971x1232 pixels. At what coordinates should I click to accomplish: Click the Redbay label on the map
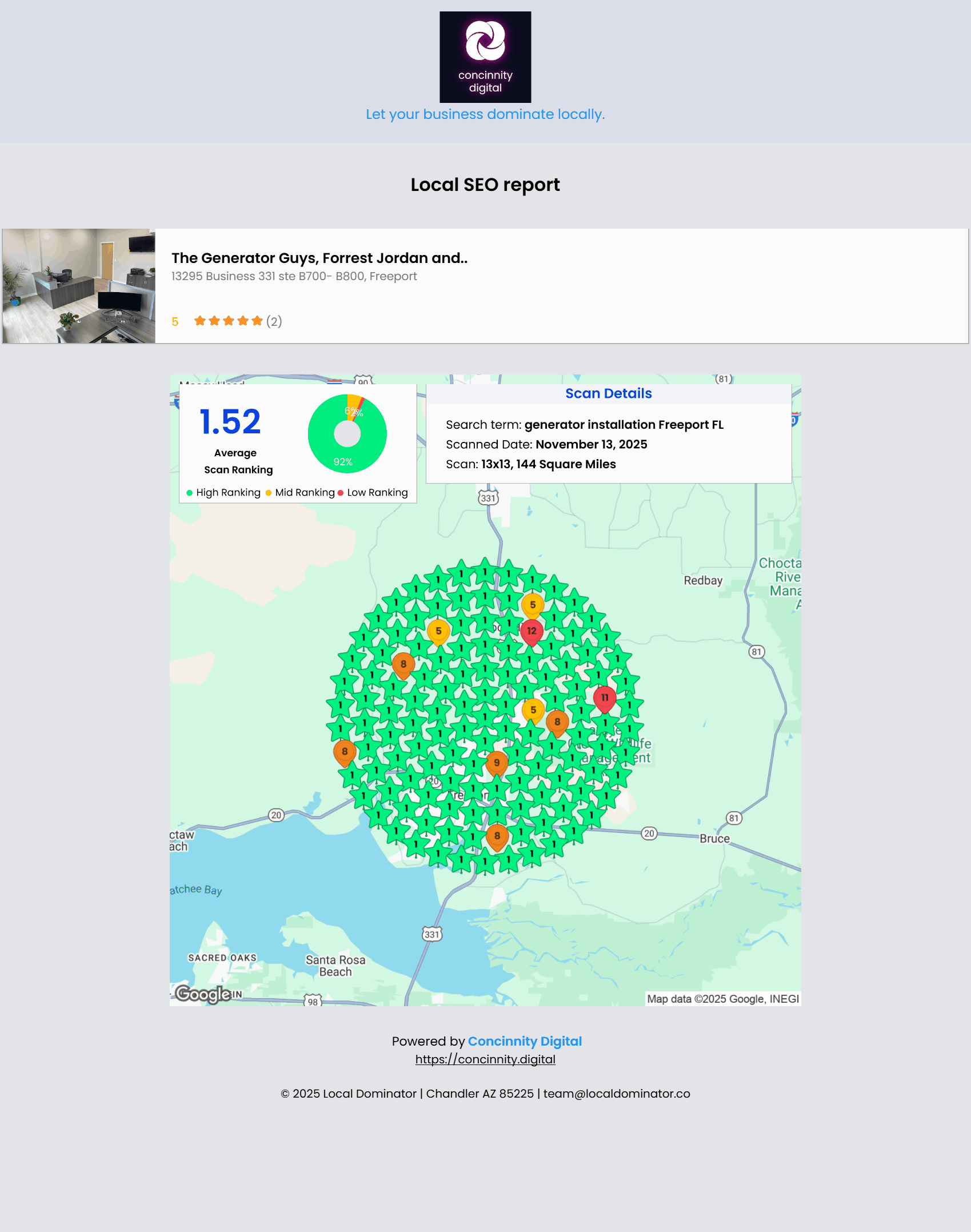703,580
